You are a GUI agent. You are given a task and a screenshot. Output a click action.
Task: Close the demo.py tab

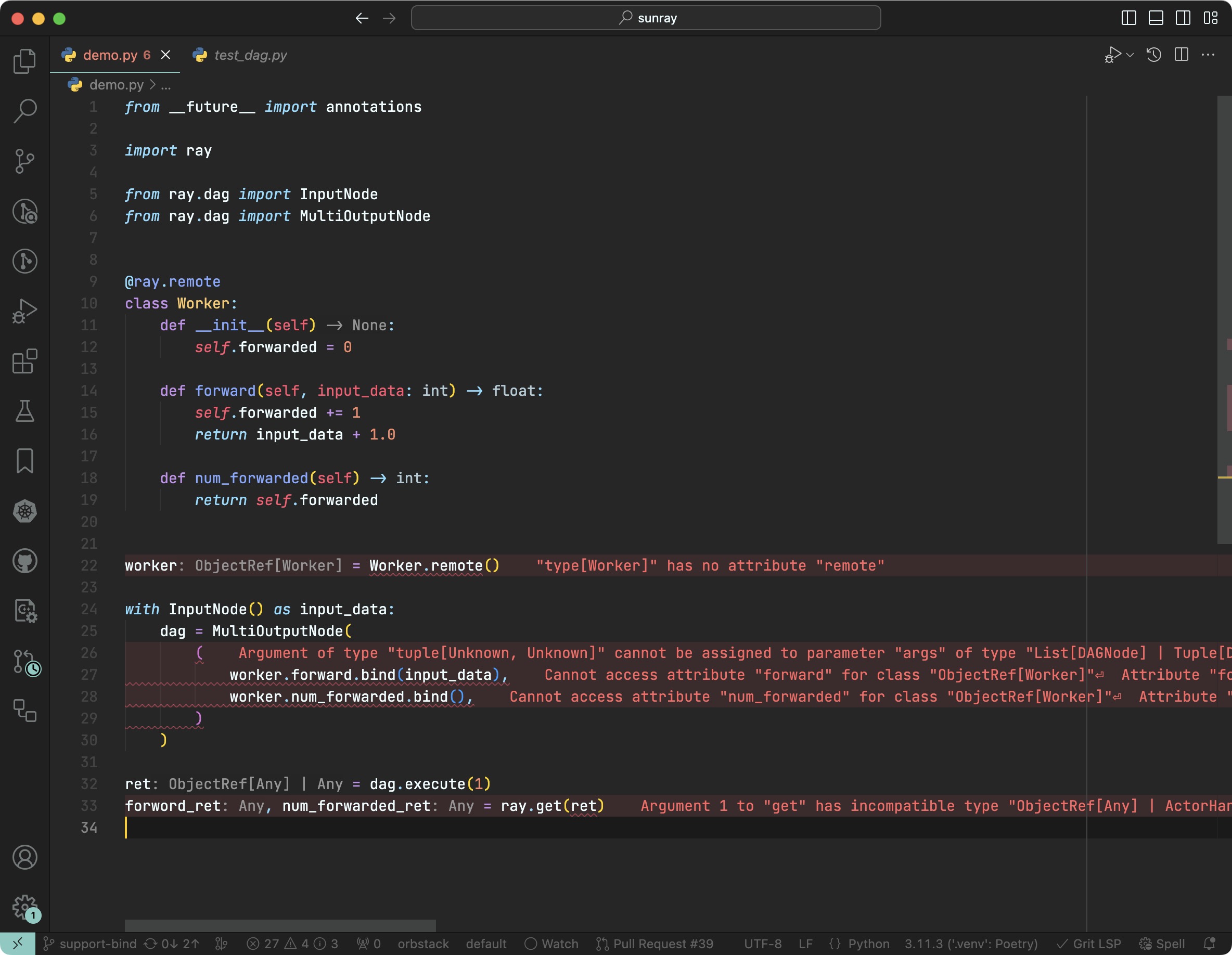pyautogui.click(x=166, y=55)
